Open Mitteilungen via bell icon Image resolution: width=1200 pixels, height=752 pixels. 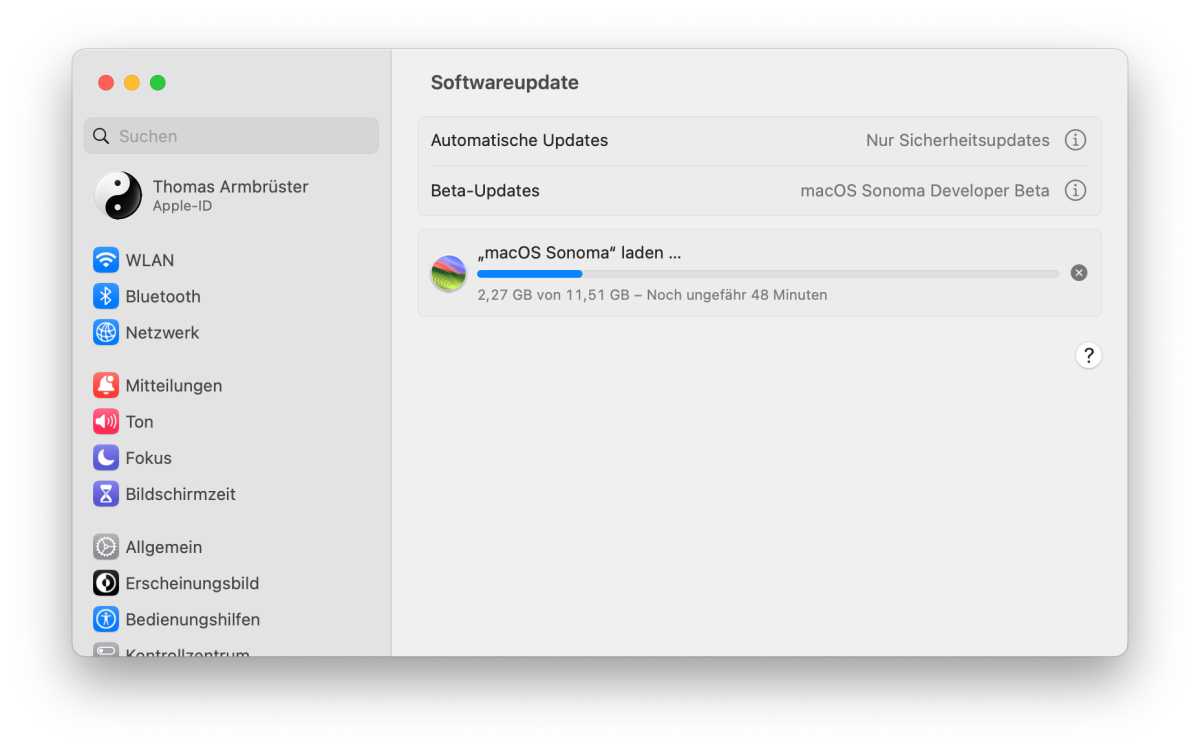(106, 385)
